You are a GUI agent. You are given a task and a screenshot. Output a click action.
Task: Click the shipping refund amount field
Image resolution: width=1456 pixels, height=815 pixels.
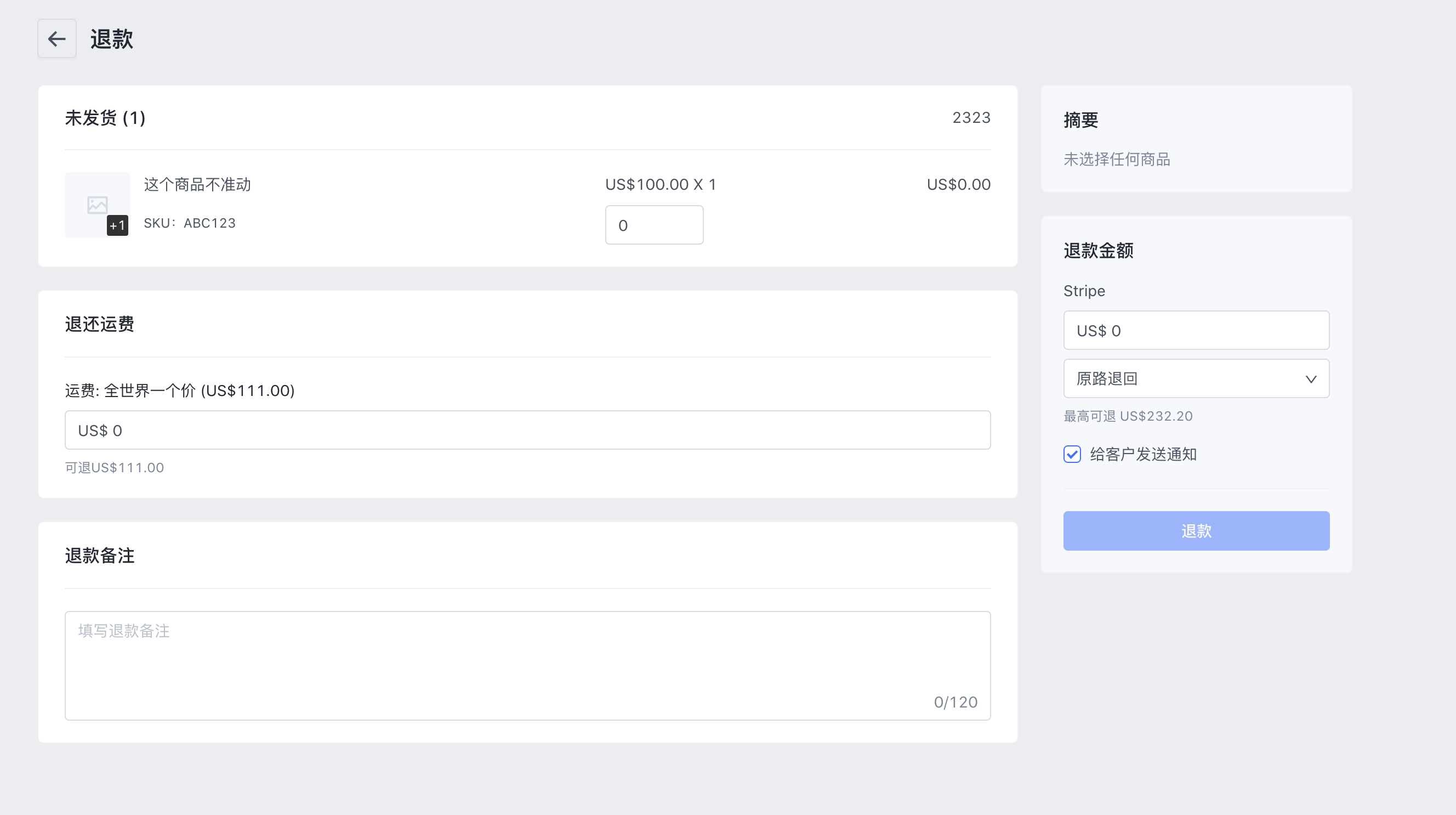pos(527,431)
